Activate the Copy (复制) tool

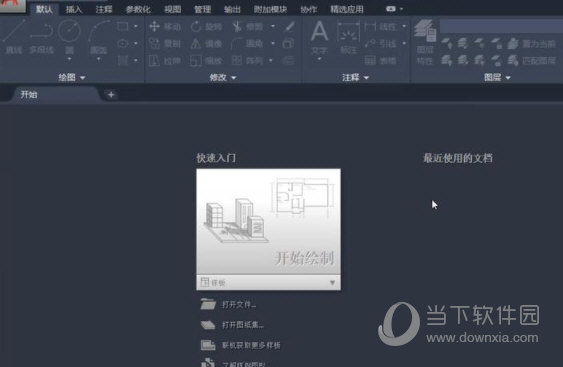pos(165,43)
